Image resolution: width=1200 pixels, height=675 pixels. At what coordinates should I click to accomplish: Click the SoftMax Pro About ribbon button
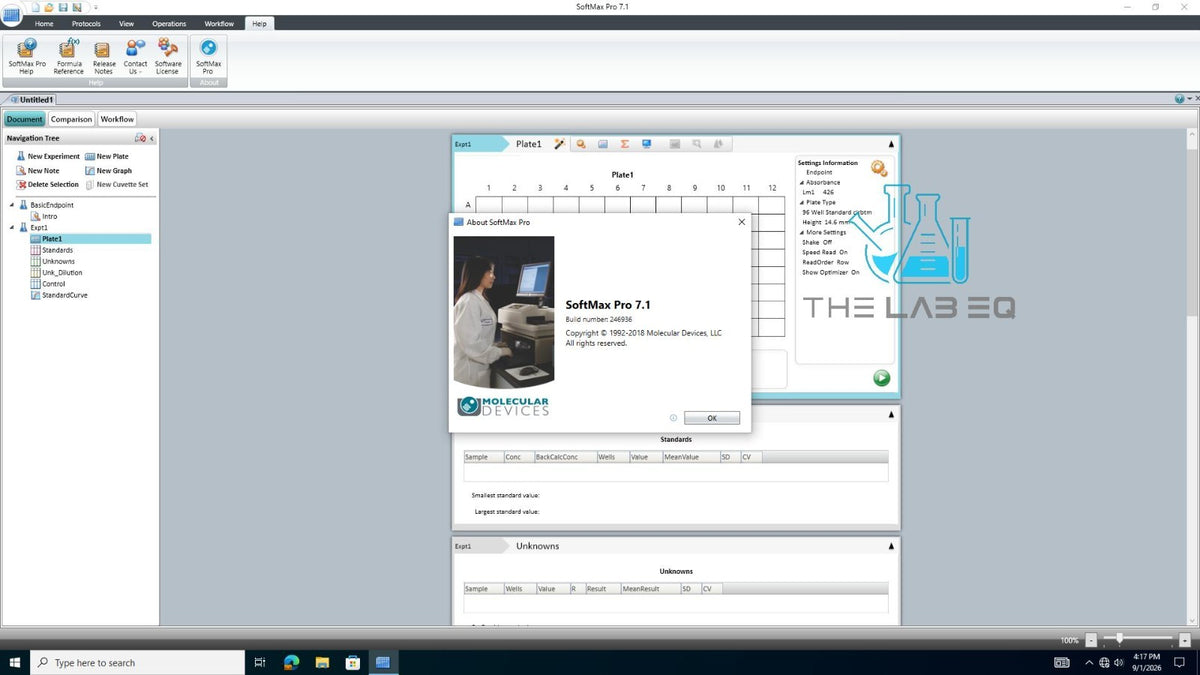pyautogui.click(x=208, y=56)
